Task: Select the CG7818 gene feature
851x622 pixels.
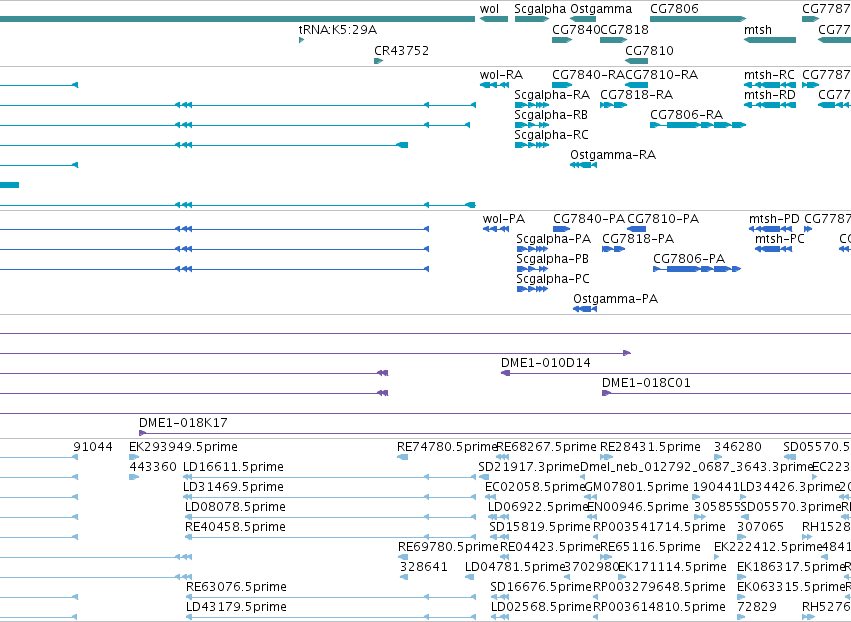Action: (x=614, y=40)
